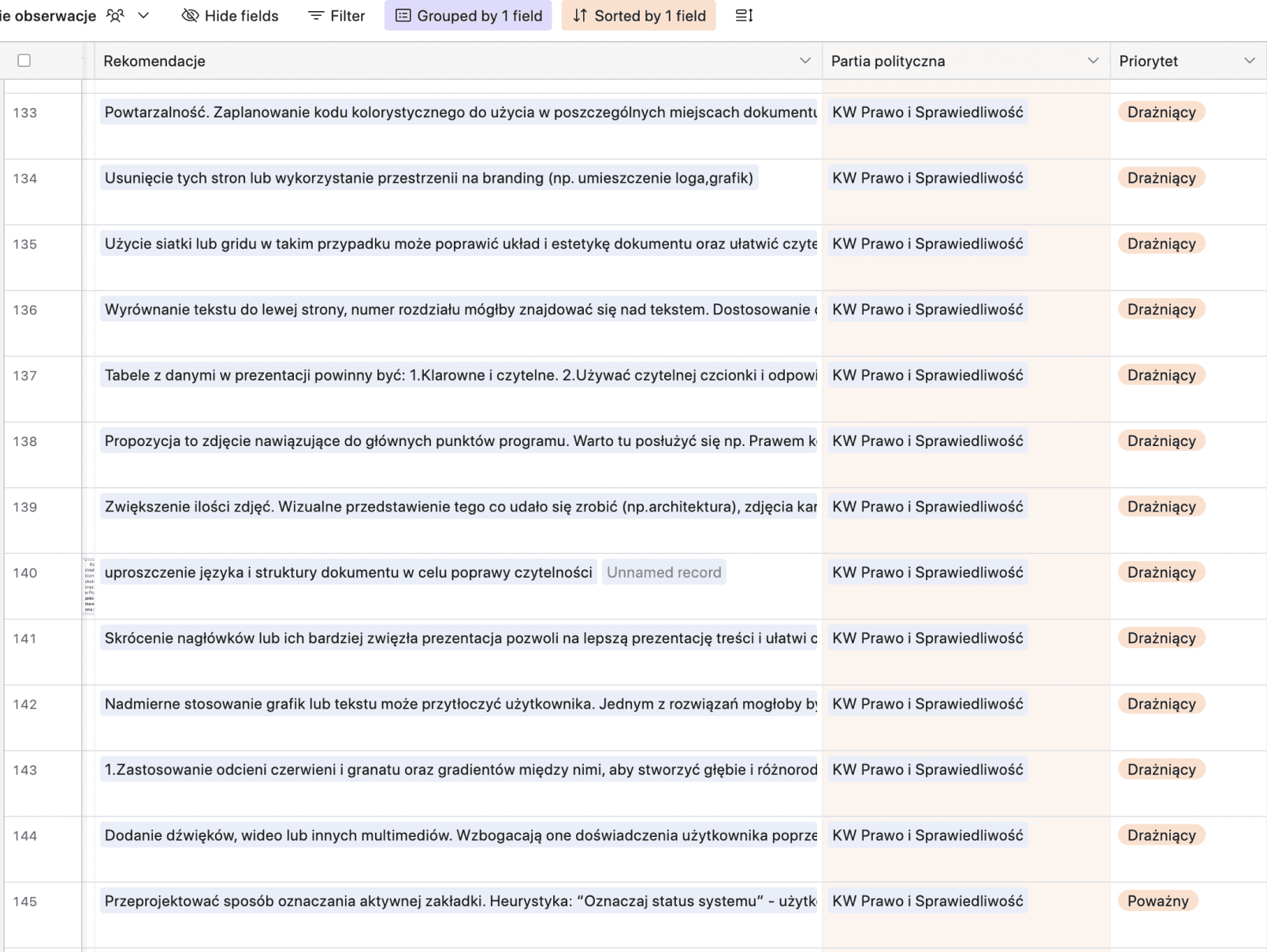Click the 'Powtarzalność. Zaplanowanie kodu' recommendation cell

click(x=459, y=112)
